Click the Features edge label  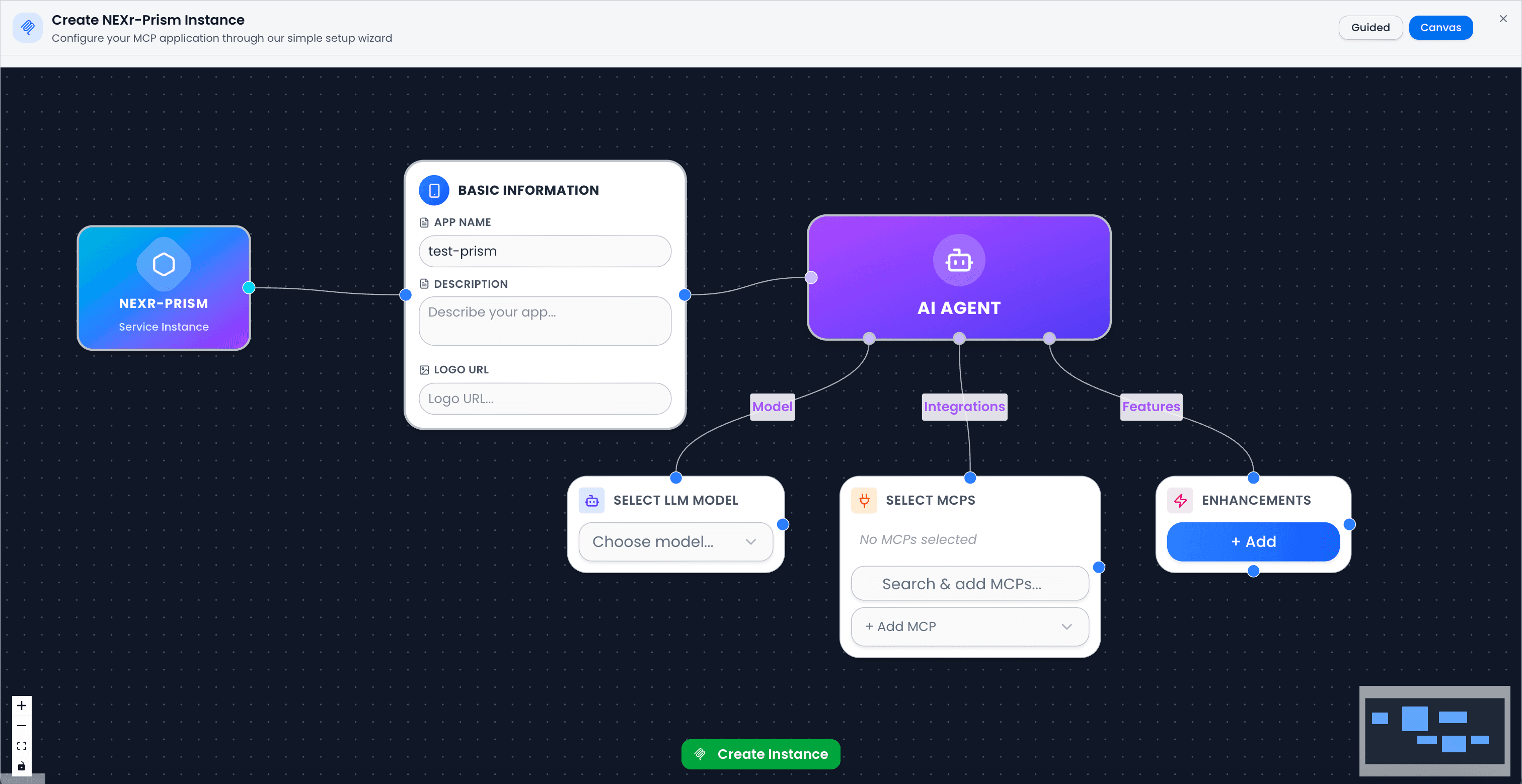(1151, 407)
